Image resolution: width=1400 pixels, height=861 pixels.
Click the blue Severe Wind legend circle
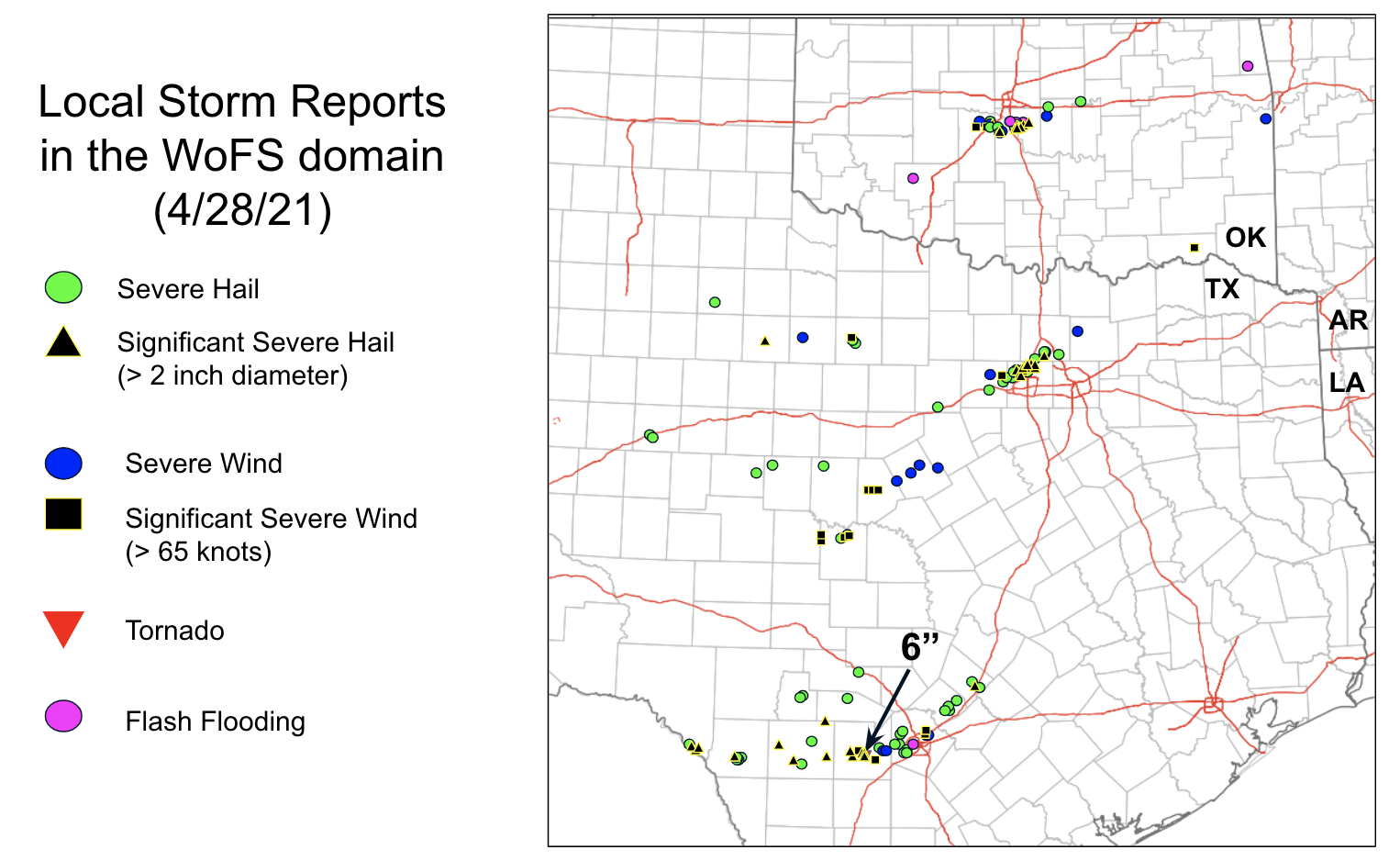pyautogui.click(x=63, y=463)
